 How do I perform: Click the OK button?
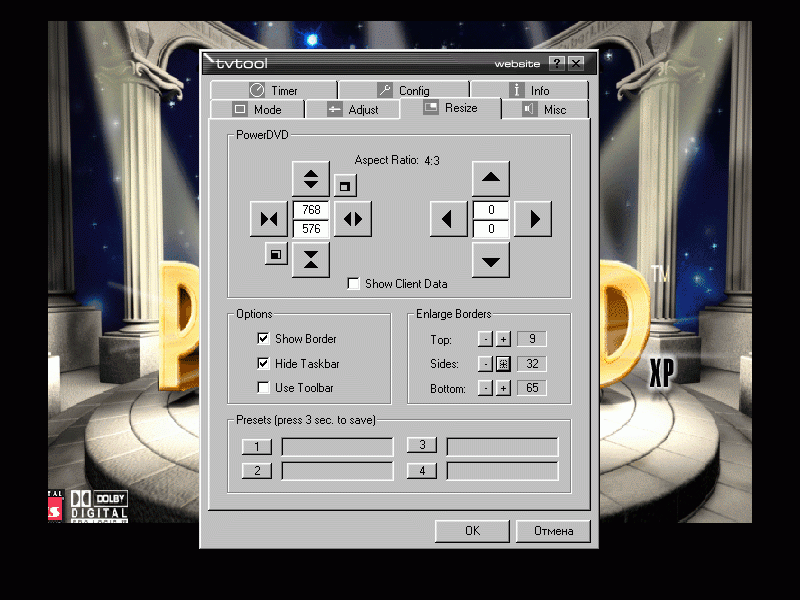click(472, 531)
